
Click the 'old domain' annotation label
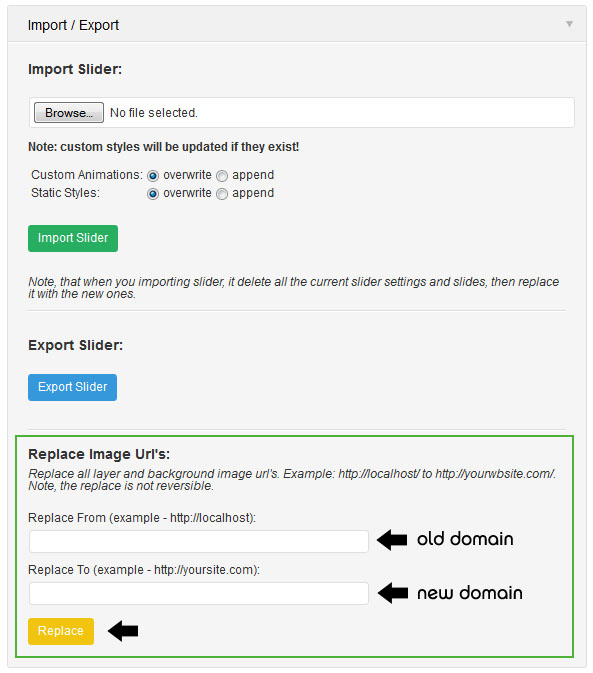(x=465, y=539)
